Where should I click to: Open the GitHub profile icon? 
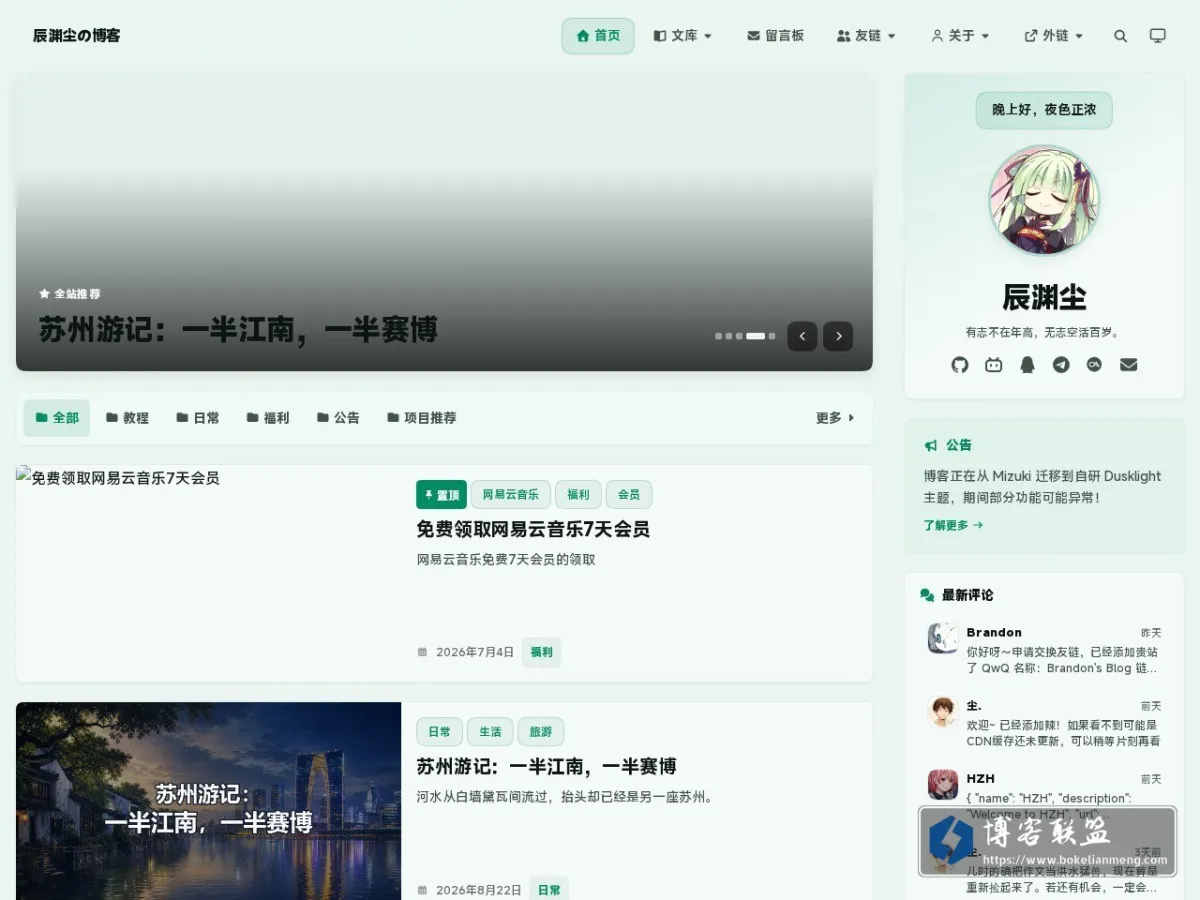(x=960, y=365)
